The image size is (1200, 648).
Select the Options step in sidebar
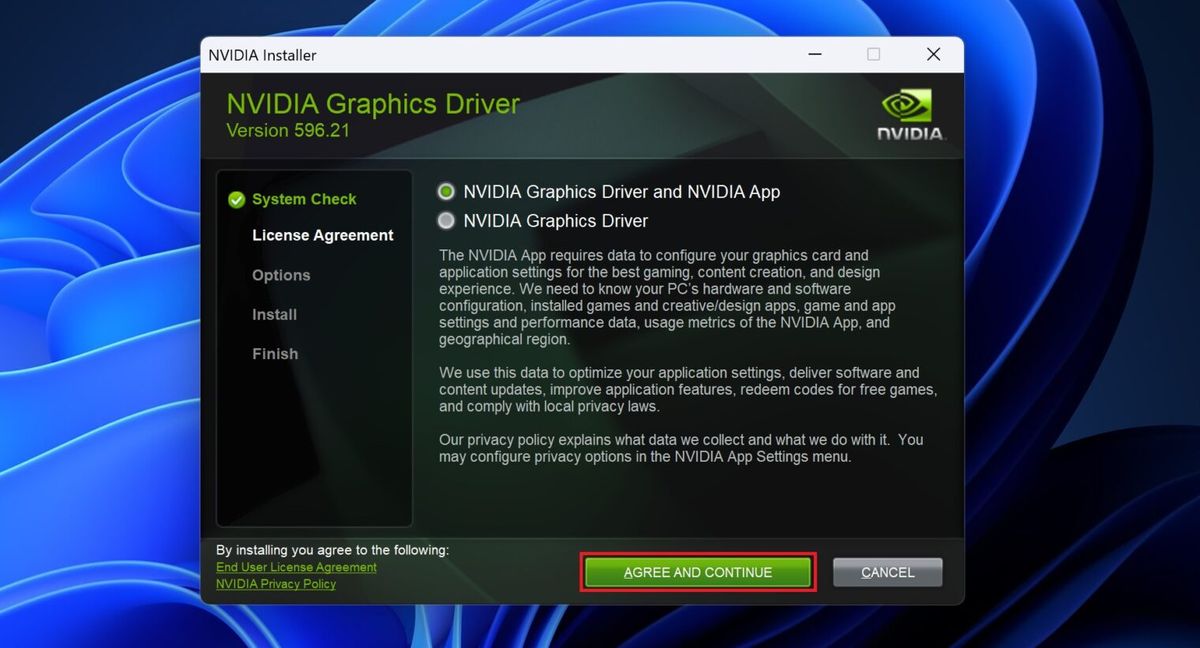pos(281,275)
